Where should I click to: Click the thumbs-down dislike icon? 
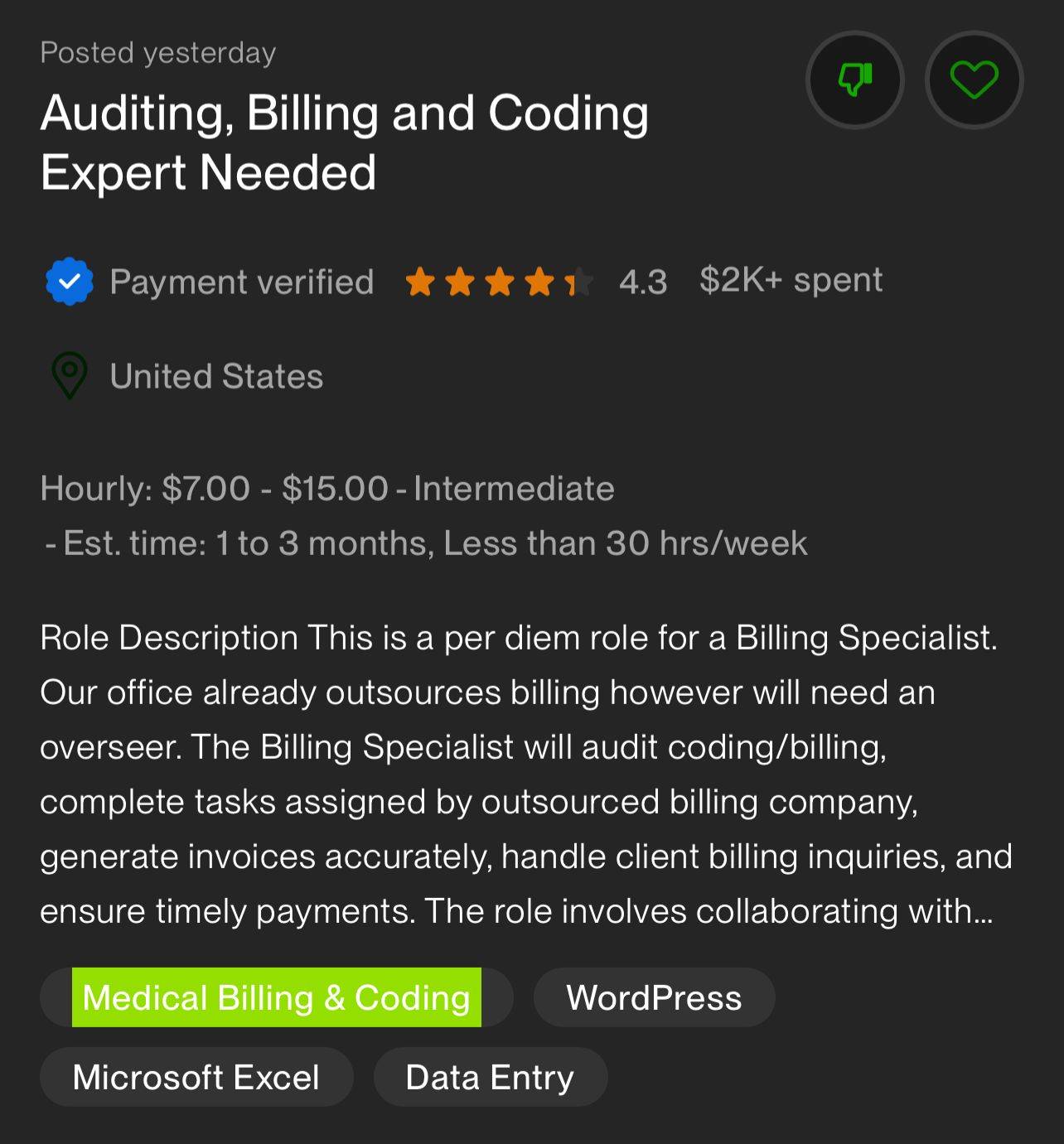(854, 80)
